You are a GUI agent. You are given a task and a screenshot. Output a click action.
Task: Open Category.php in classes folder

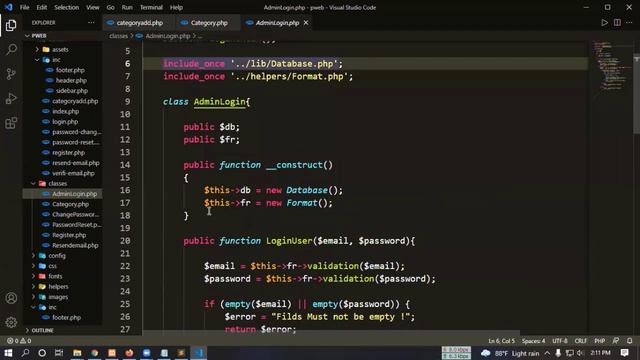70,204
